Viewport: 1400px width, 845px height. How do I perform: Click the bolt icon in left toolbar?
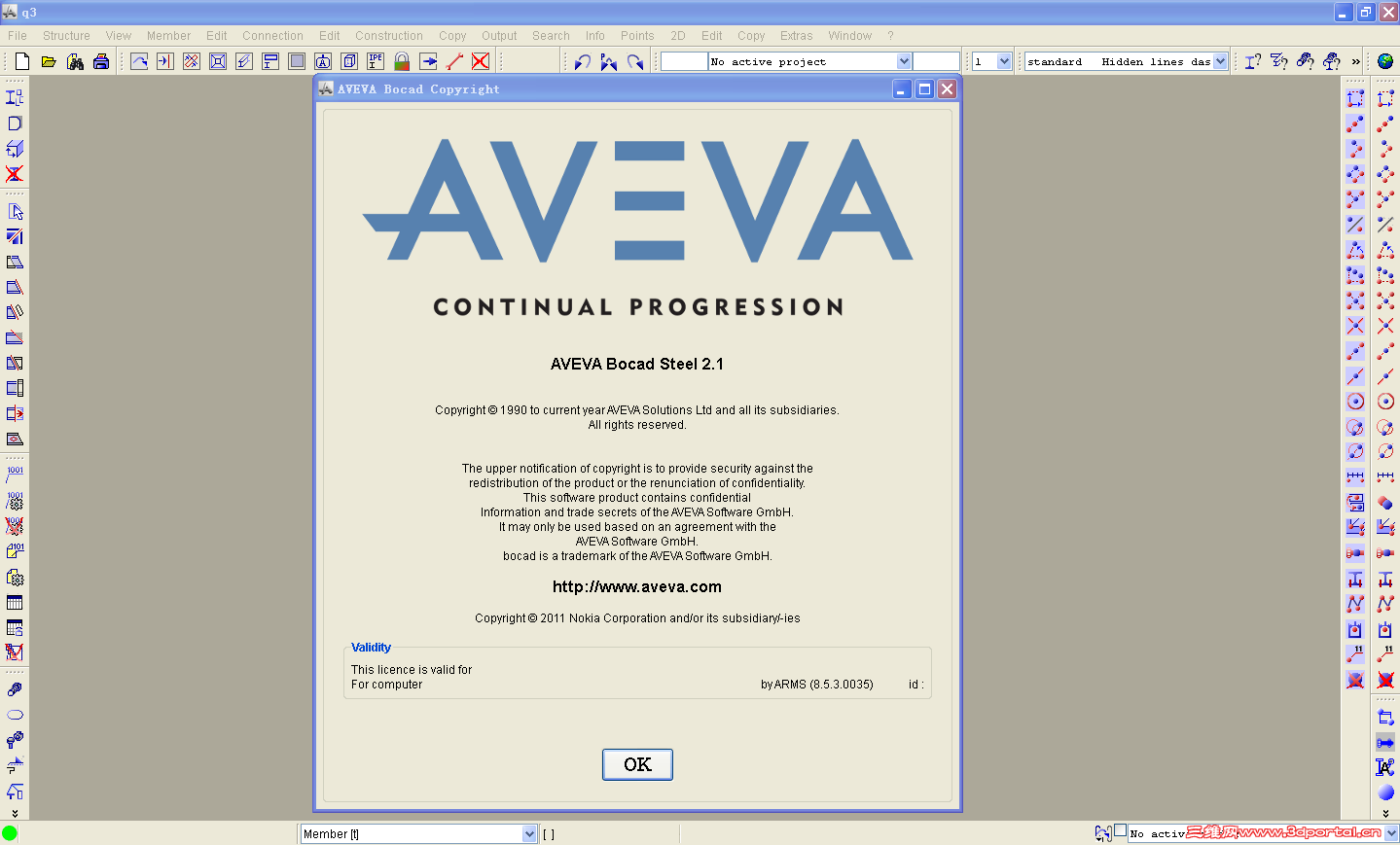coord(15,689)
